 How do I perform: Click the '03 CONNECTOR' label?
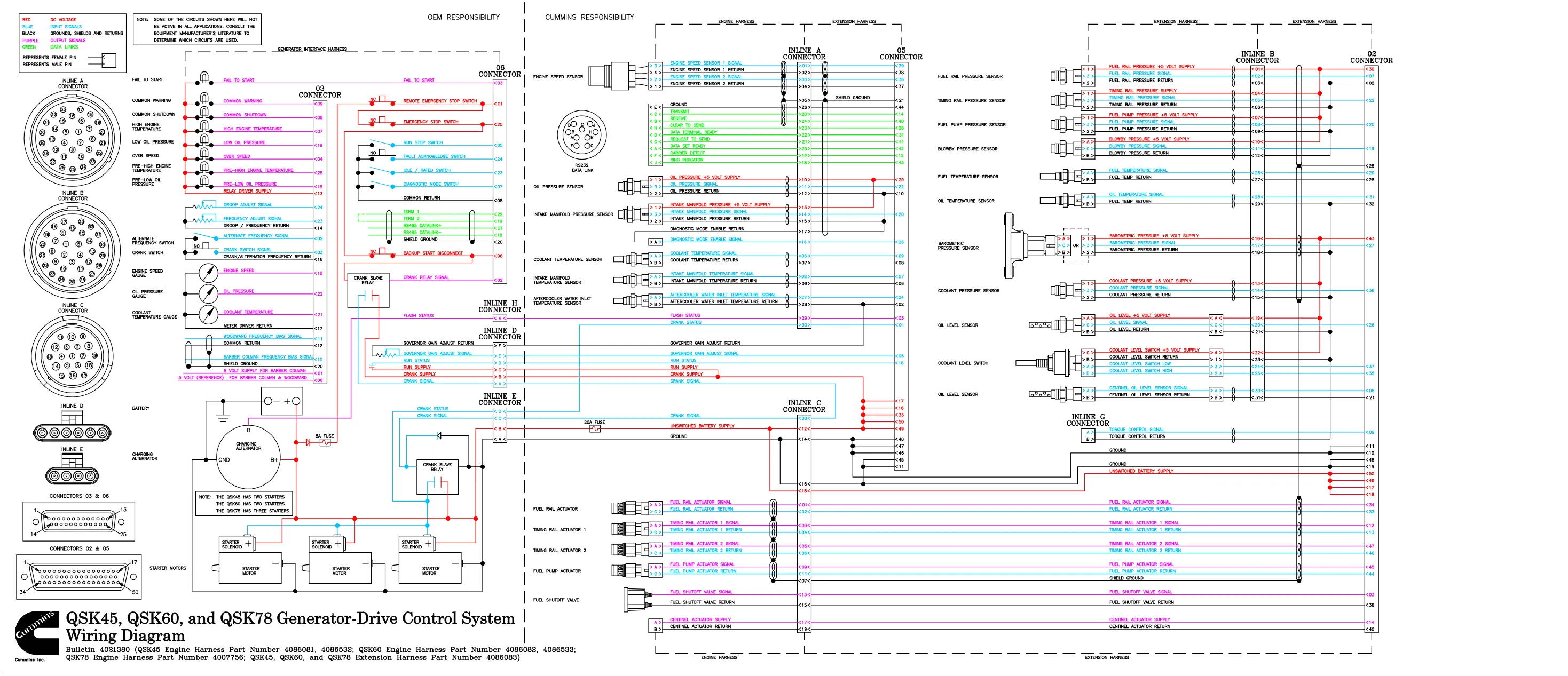point(320,92)
